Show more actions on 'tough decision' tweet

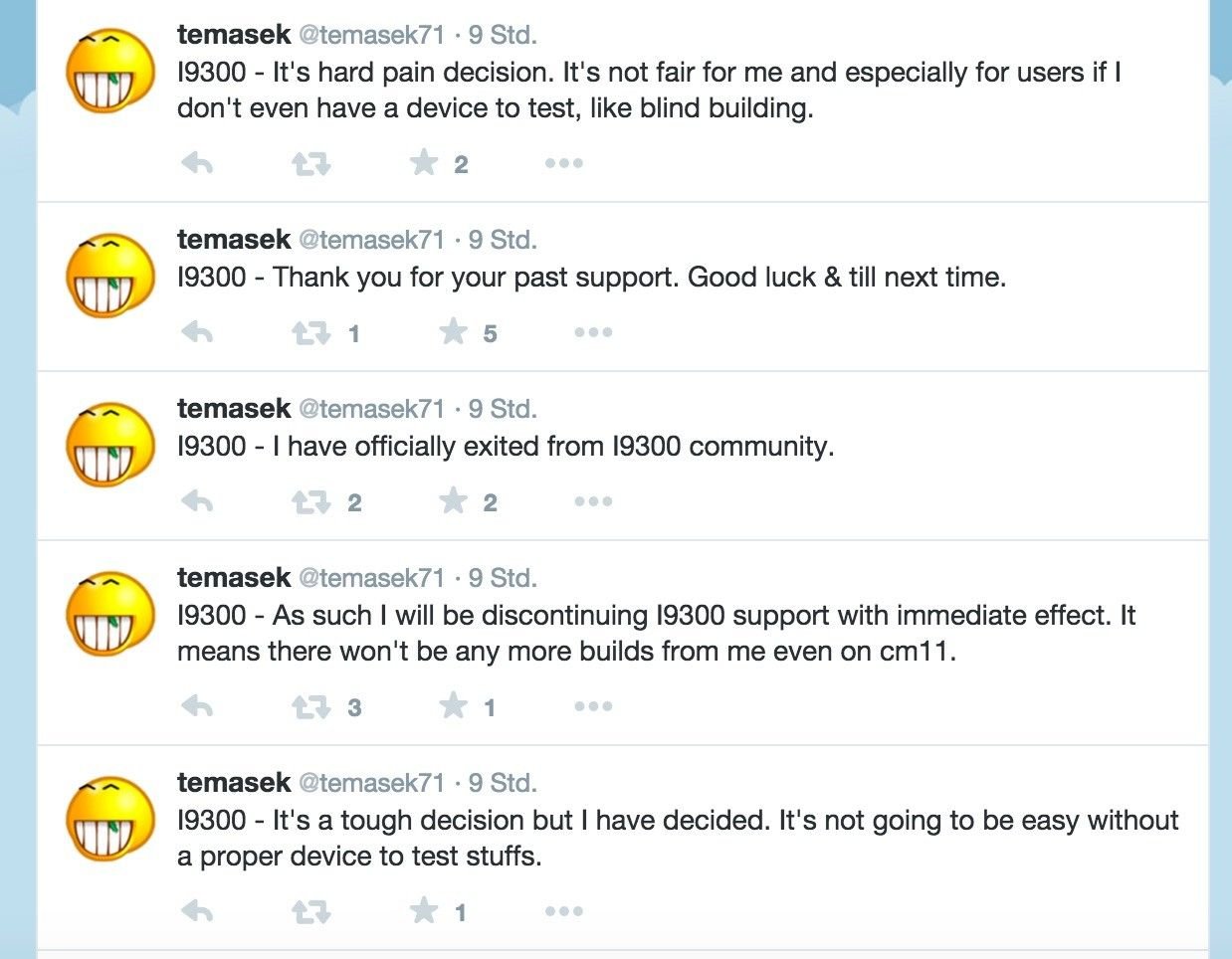click(563, 911)
